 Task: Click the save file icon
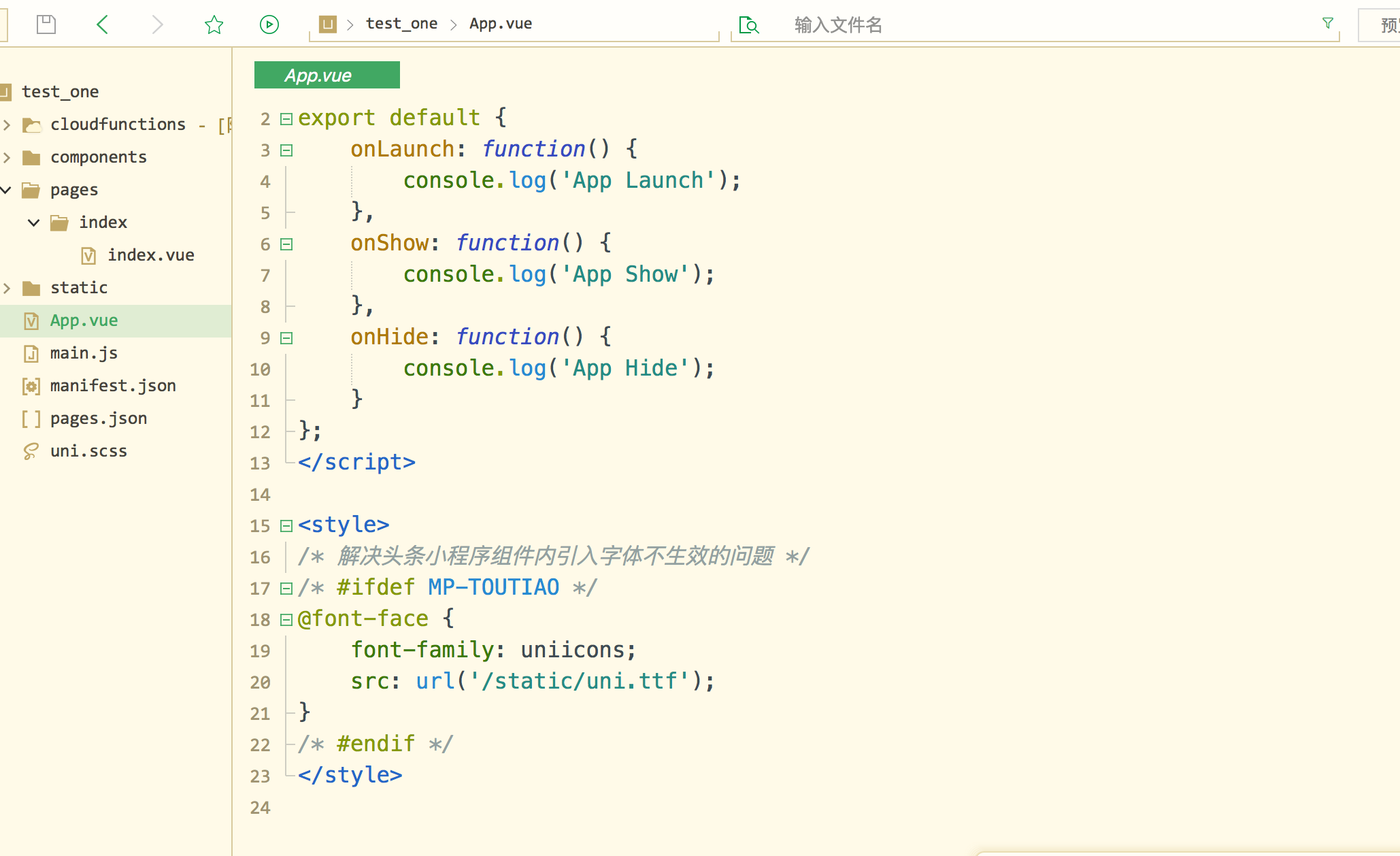[46, 24]
